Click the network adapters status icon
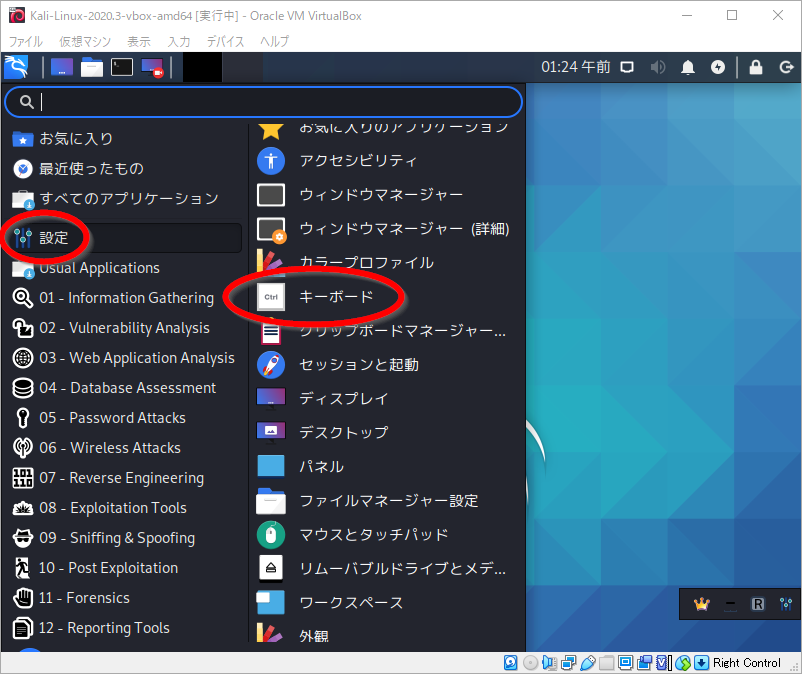Viewport: 802px width, 674px height. click(x=568, y=663)
